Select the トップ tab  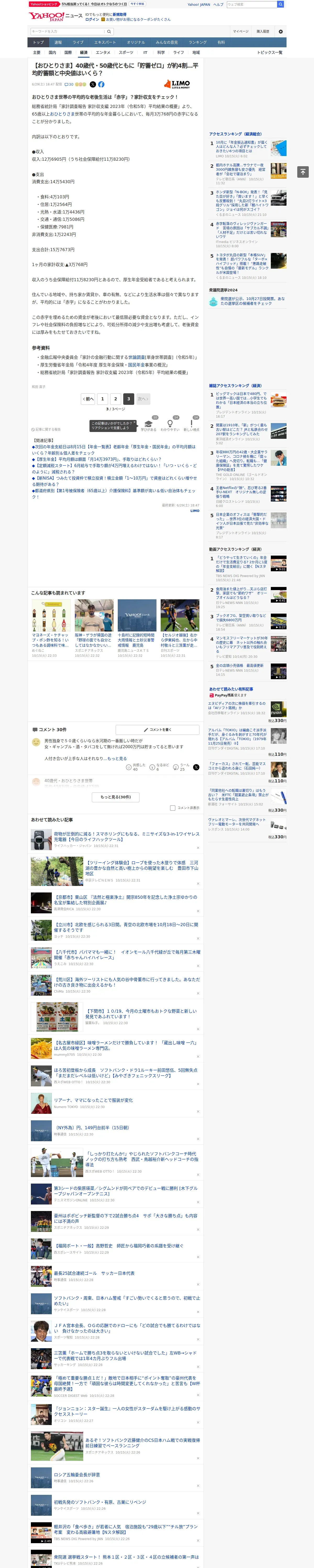pos(38,43)
